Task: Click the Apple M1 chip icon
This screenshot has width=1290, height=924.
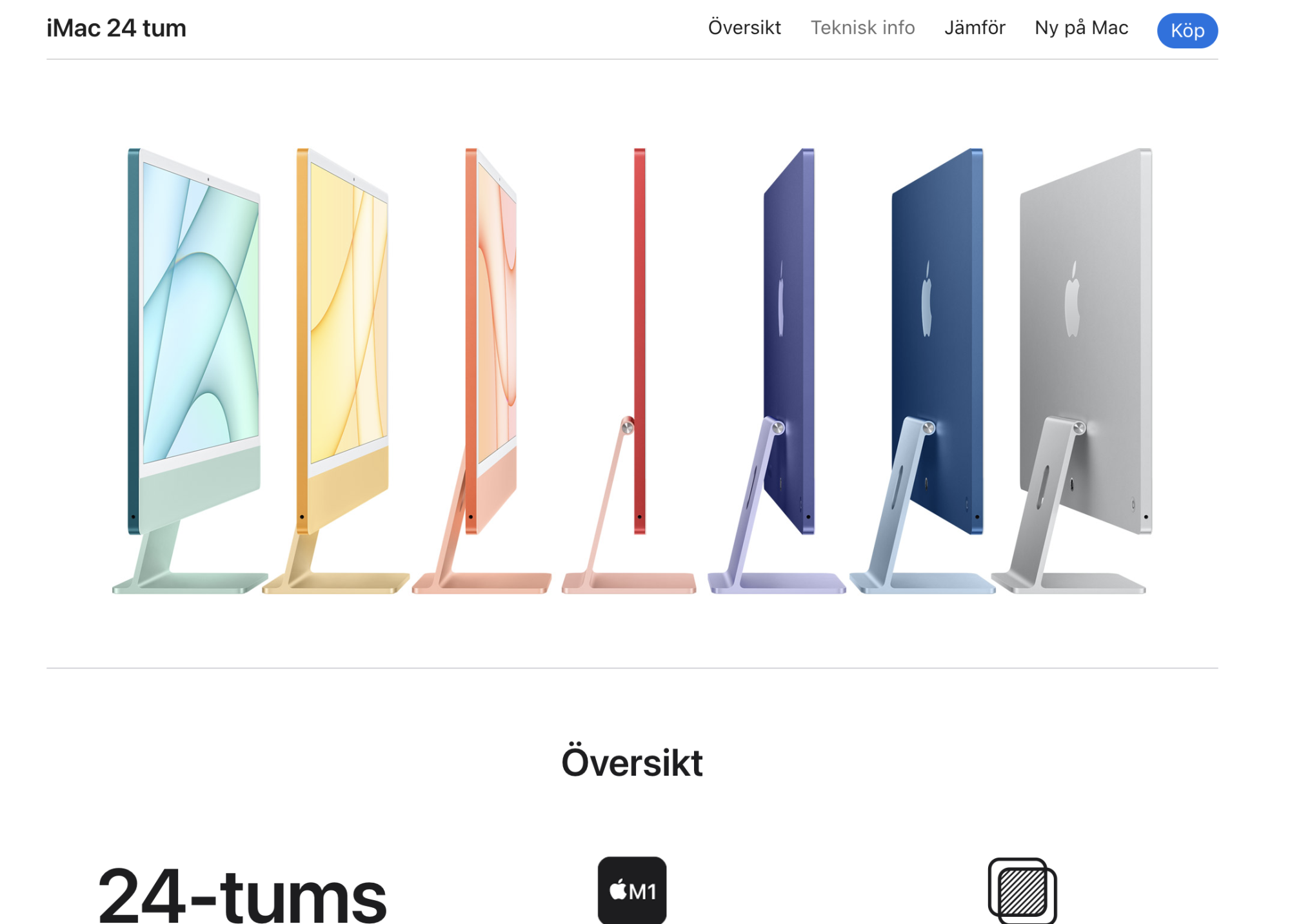Action: [631, 890]
